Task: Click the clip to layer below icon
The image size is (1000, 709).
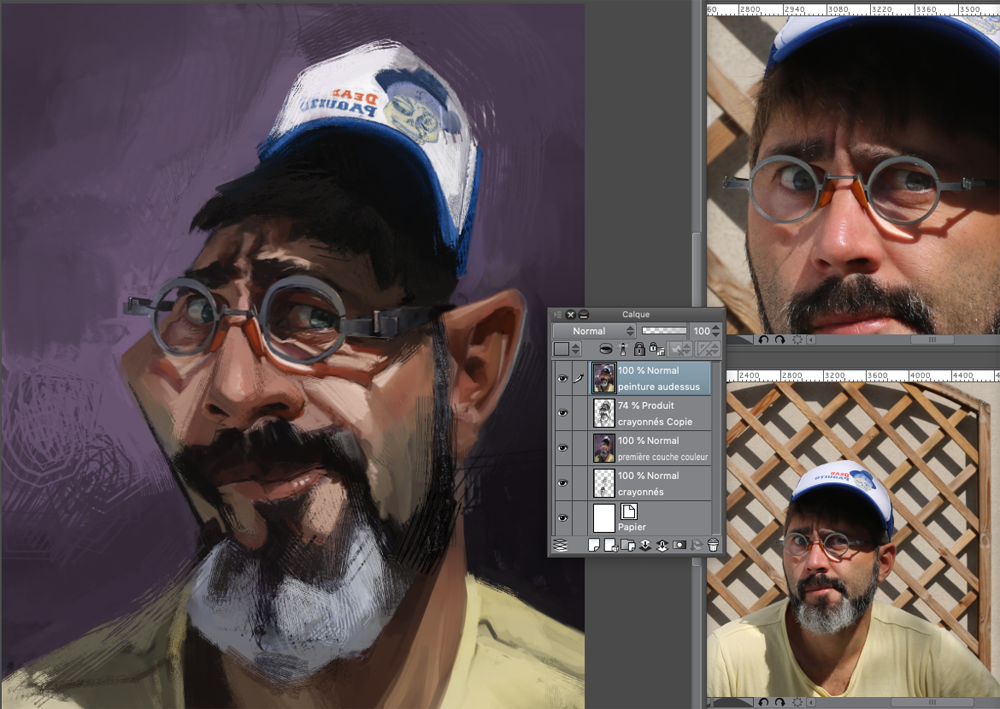Action: [x=605, y=349]
